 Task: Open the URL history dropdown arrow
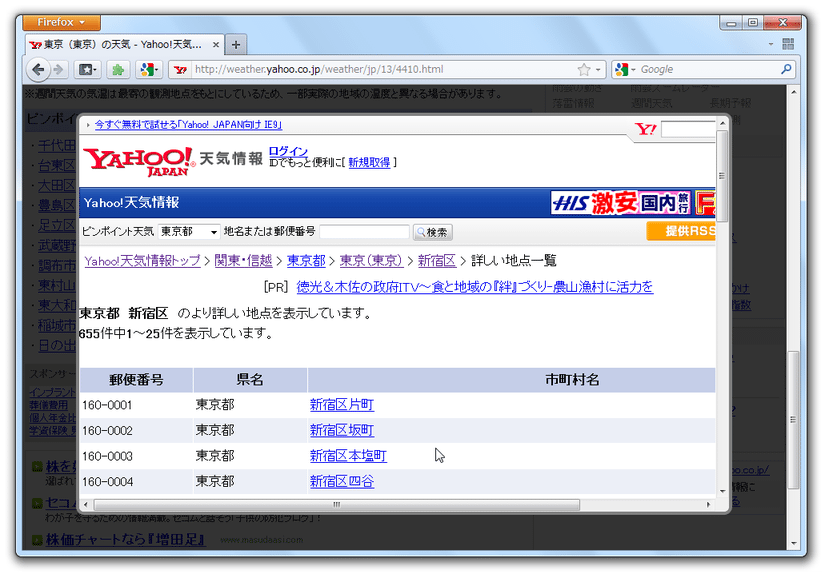point(598,69)
